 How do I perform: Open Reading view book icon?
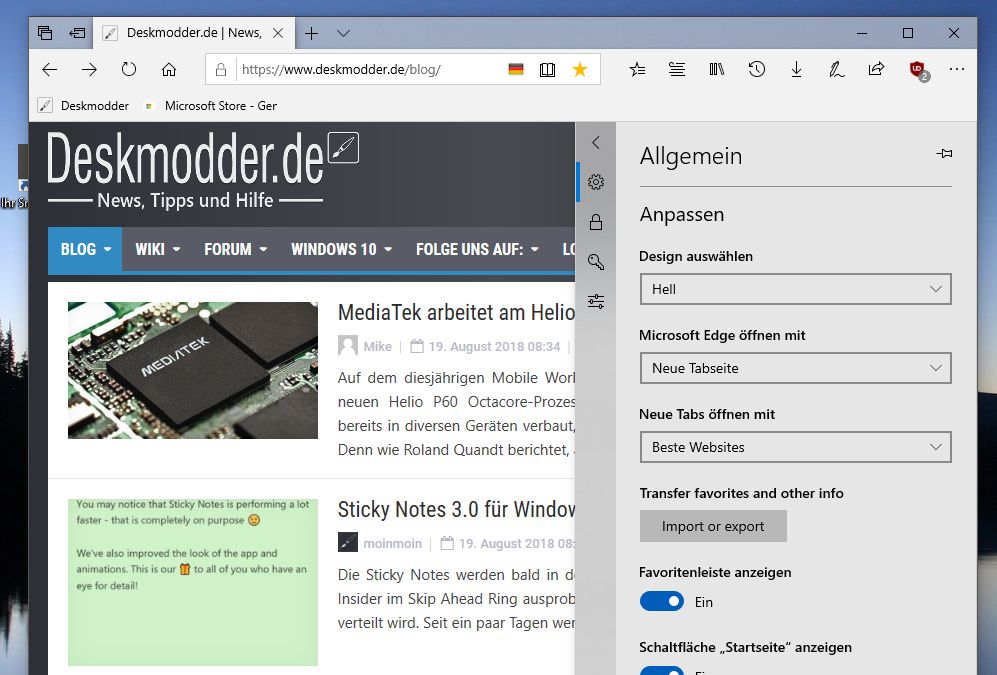(547, 69)
